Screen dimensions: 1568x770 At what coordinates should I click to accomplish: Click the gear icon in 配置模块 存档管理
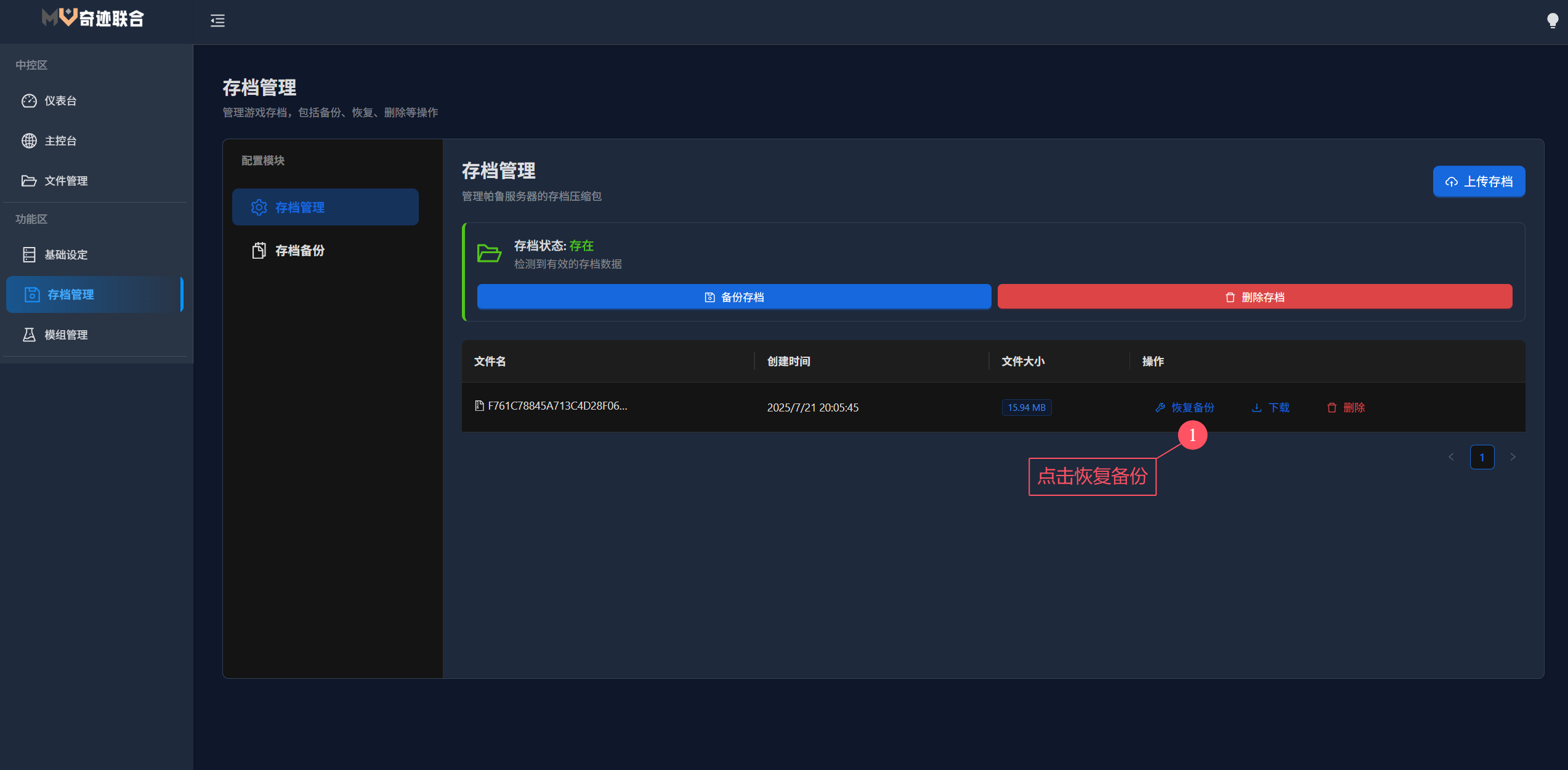coord(259,208)
